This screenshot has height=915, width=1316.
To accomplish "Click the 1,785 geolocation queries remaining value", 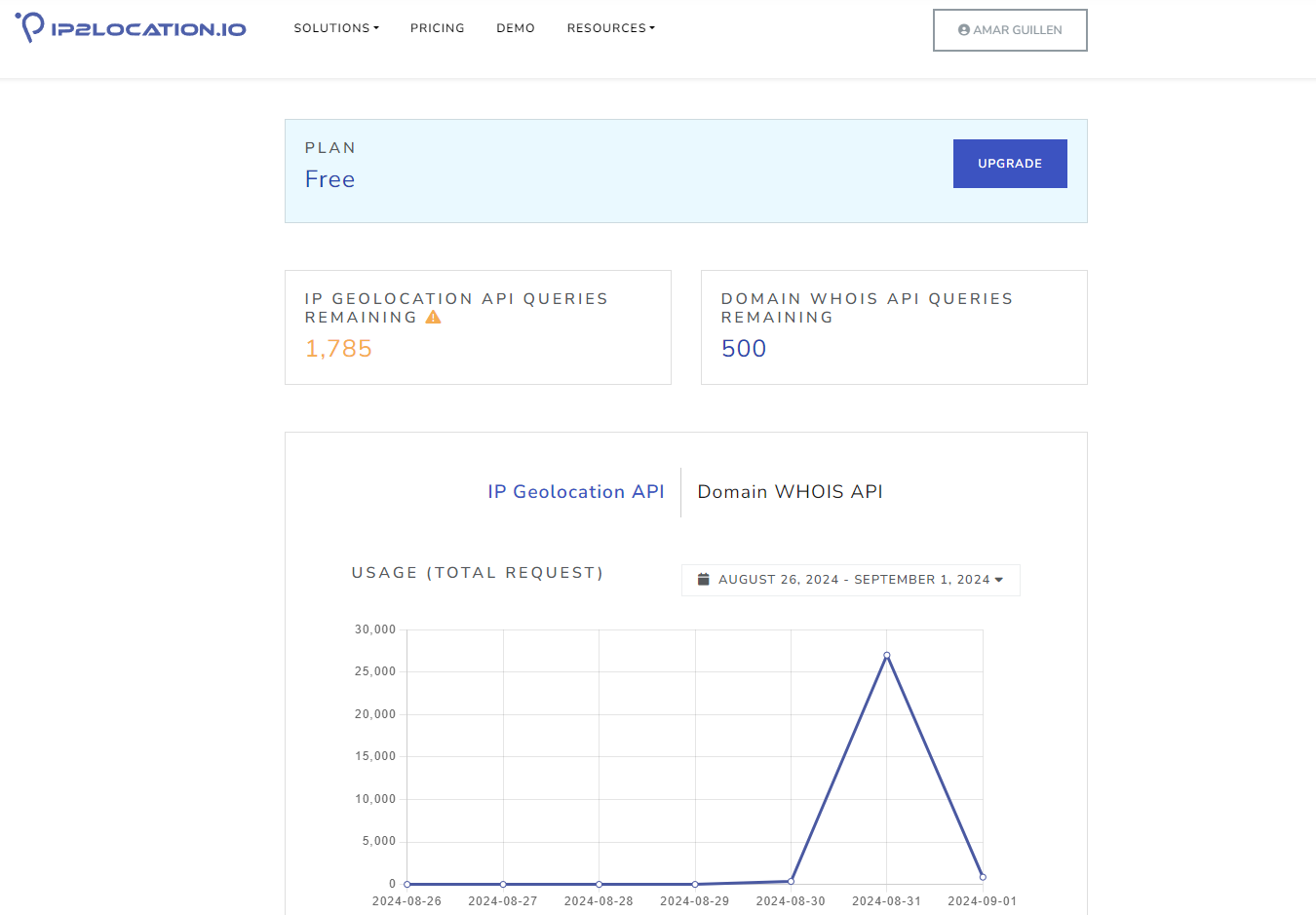I will (338, 349).
